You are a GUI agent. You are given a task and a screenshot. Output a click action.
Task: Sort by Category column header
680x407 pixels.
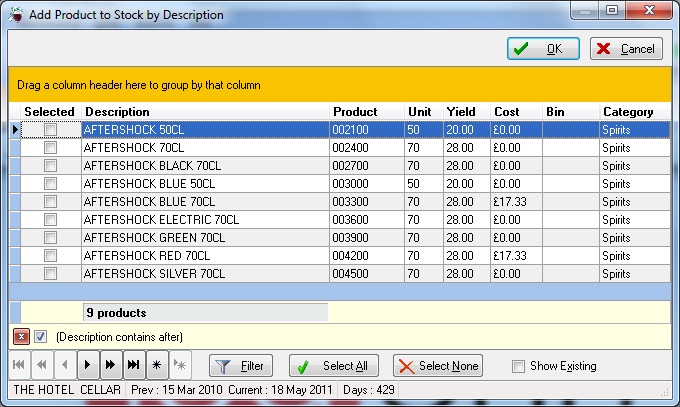635,112
